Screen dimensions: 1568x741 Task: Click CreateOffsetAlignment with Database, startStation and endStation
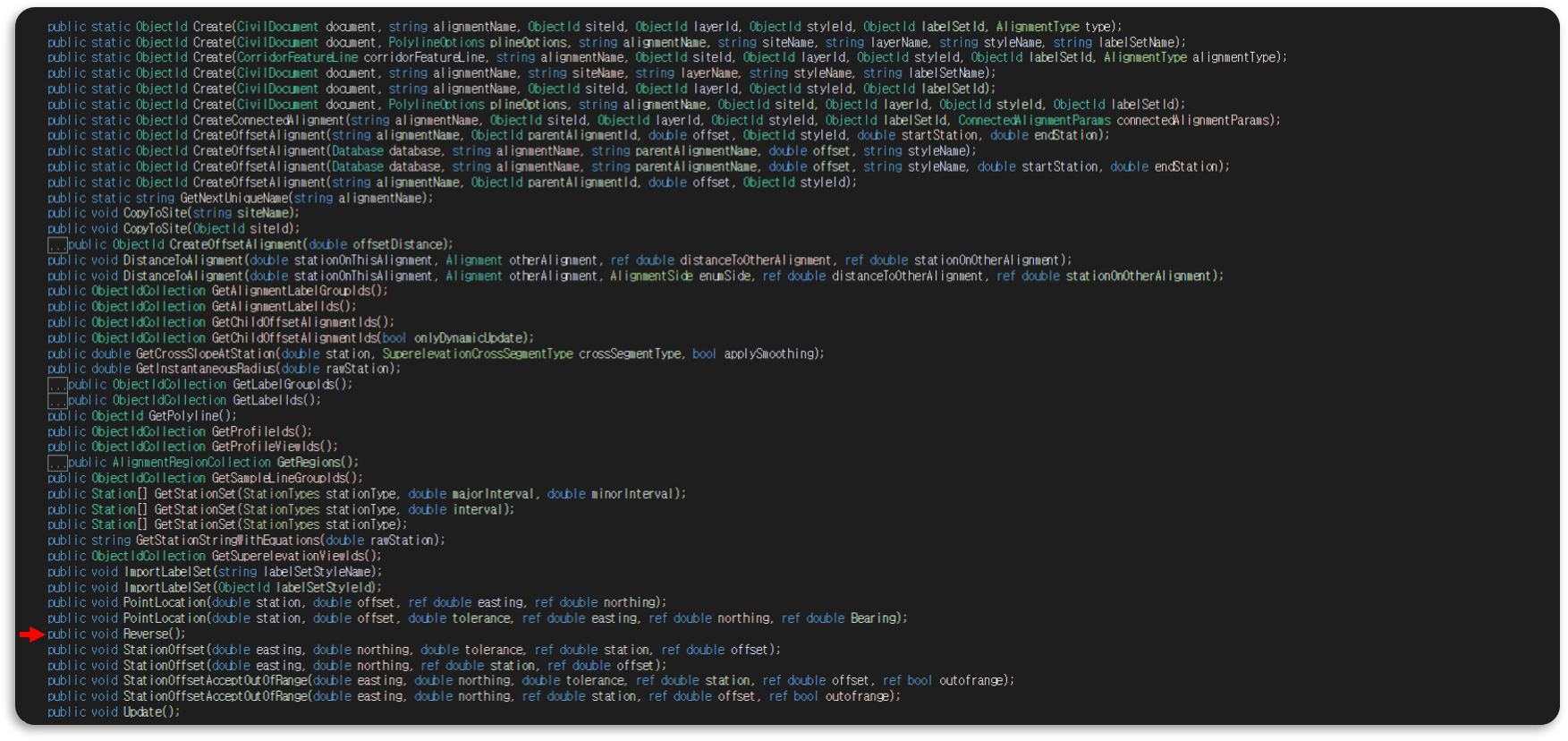pos(639,166)
